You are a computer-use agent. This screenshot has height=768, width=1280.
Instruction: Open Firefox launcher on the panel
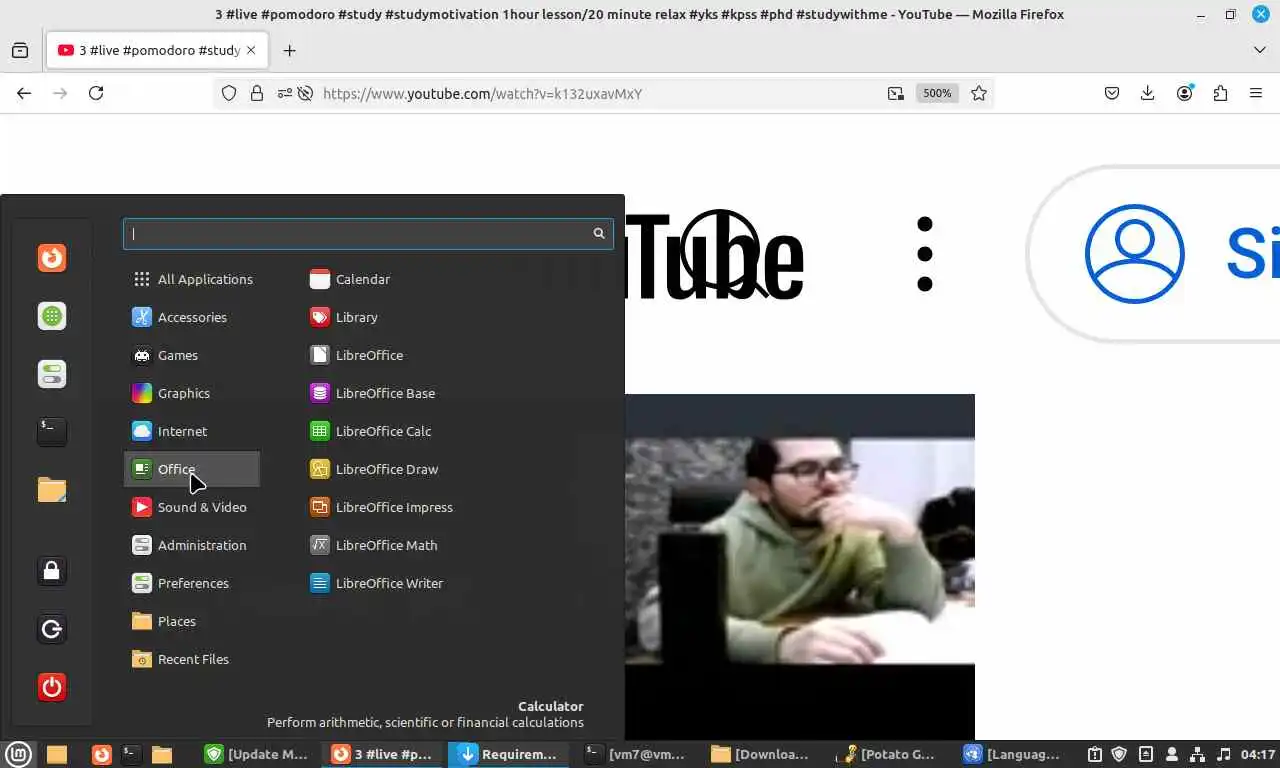[102, 754]
